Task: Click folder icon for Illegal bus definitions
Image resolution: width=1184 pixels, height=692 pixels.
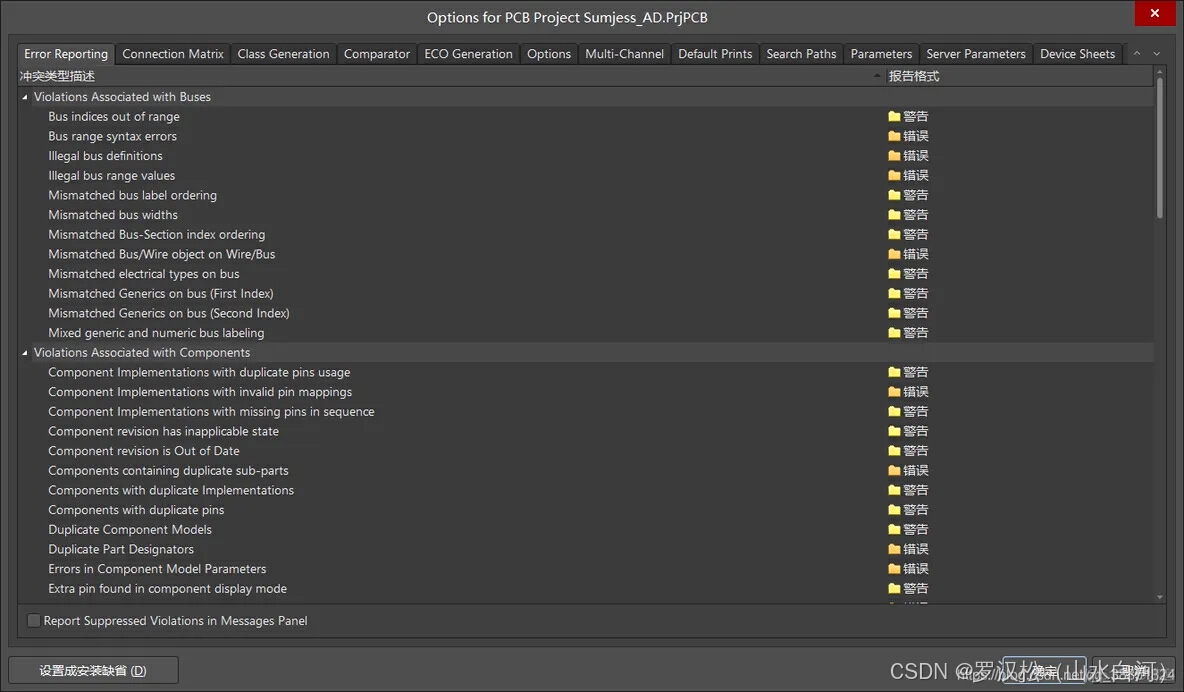Action: [894, 156]
